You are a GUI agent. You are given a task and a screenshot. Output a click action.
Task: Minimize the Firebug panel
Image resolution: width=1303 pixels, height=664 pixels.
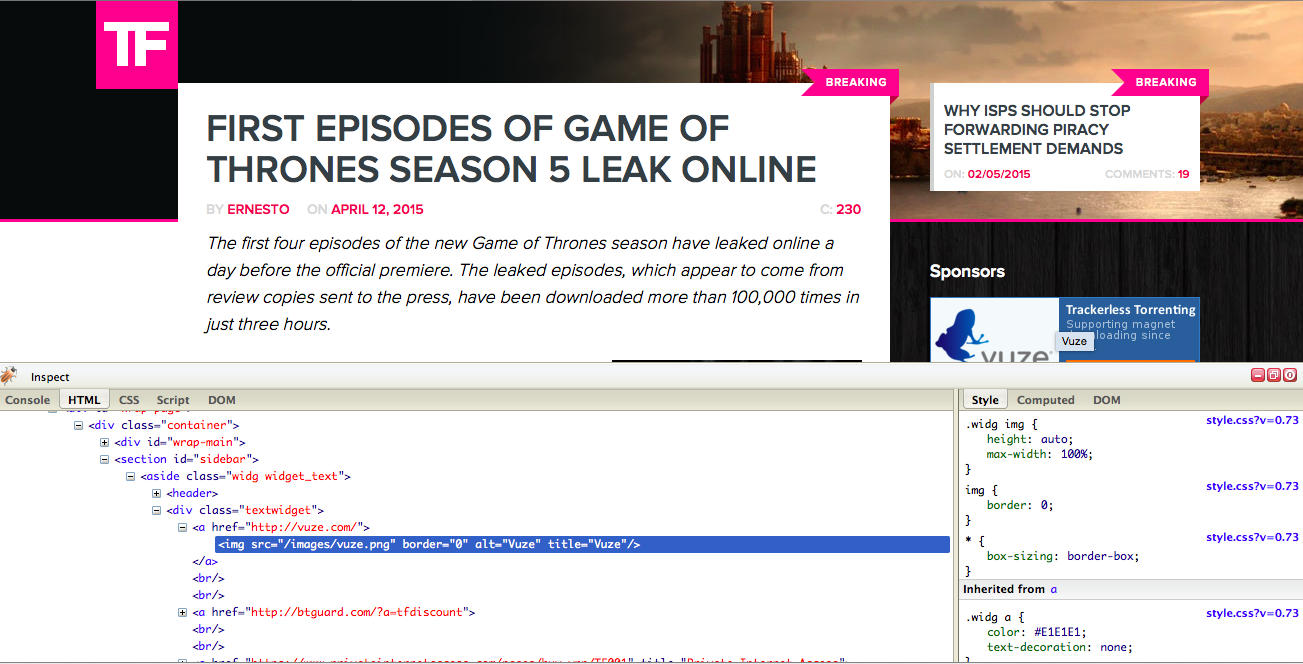click(x=1258, y=376)
